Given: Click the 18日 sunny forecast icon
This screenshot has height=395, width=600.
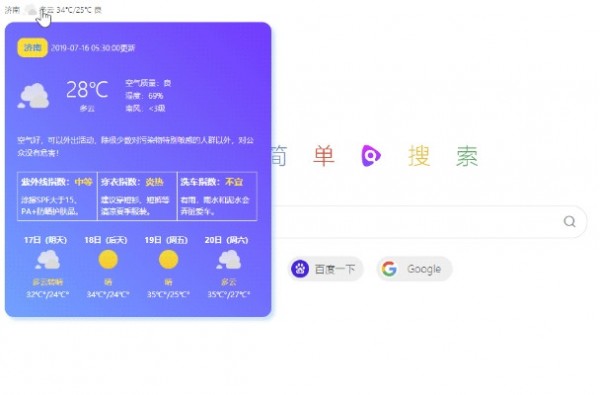Looking at the screenshot, I should [108, 260].
